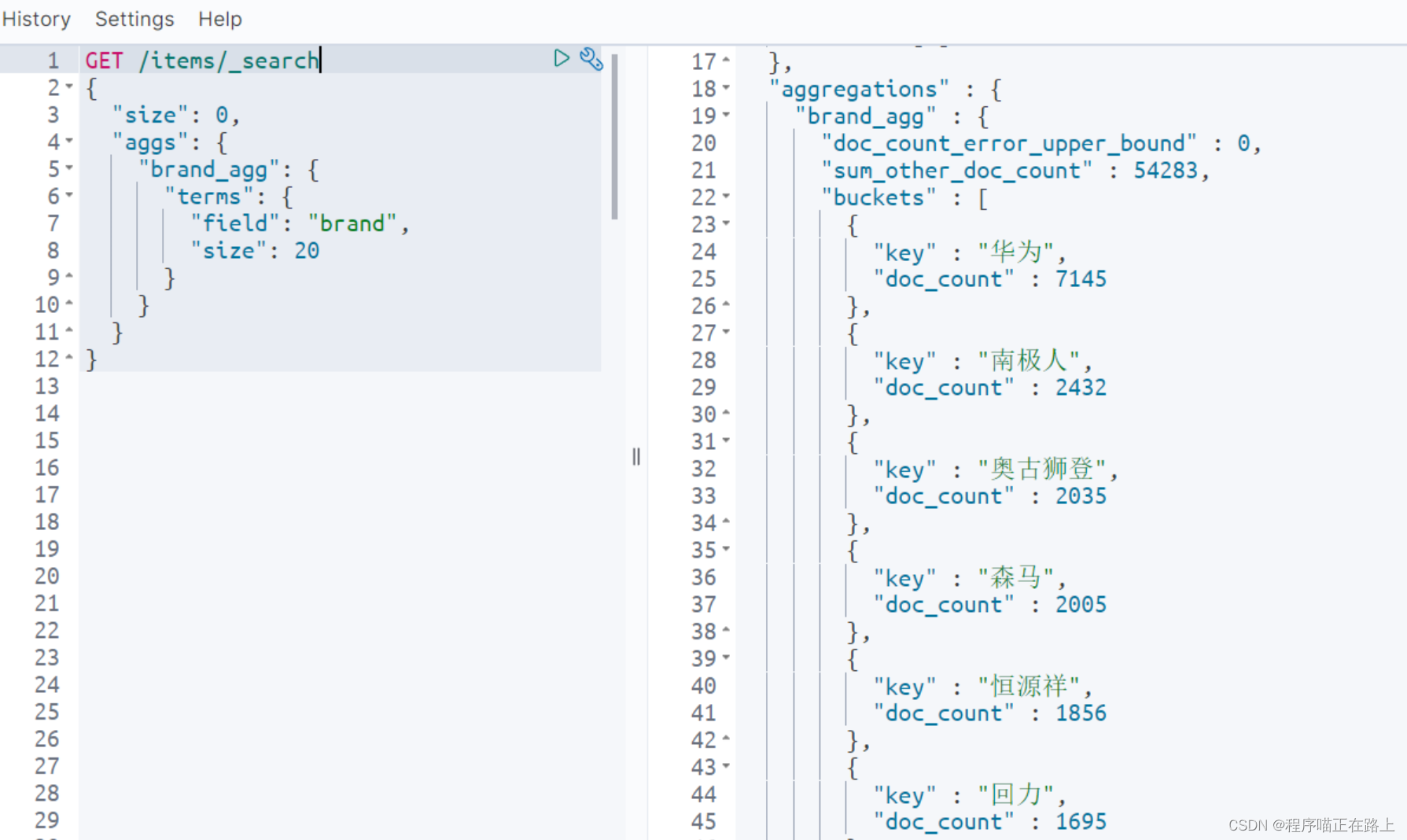Click the doc_count value 1695
The width and height of the screenshot is (1407, 840).
coord(1081,821)
